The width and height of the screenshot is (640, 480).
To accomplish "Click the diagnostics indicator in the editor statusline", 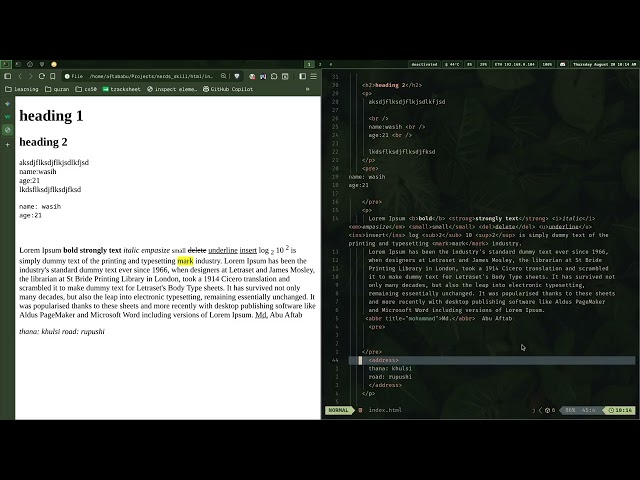I will point(550,410).
